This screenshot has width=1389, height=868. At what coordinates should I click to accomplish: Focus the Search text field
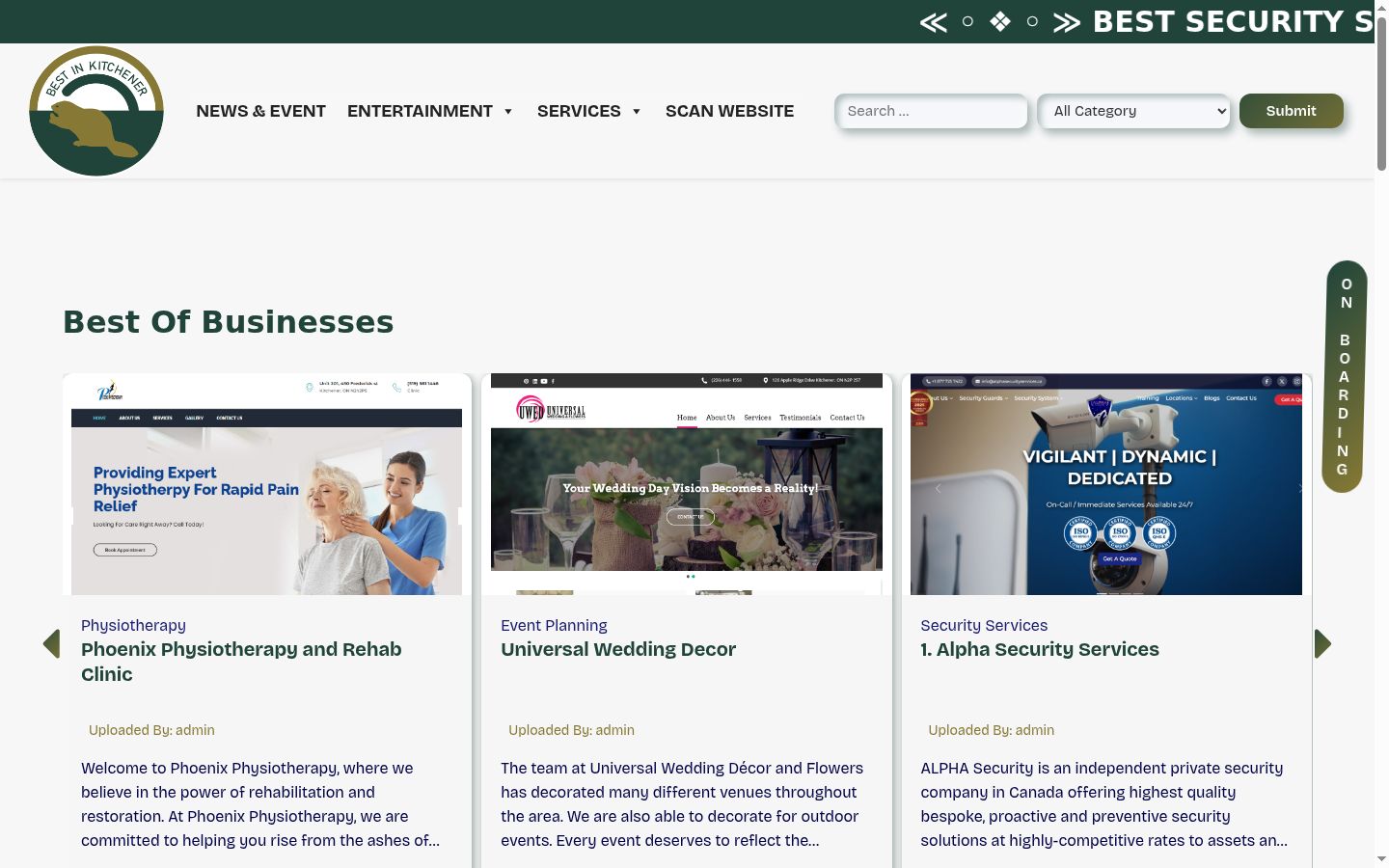(x=931, y=111)
